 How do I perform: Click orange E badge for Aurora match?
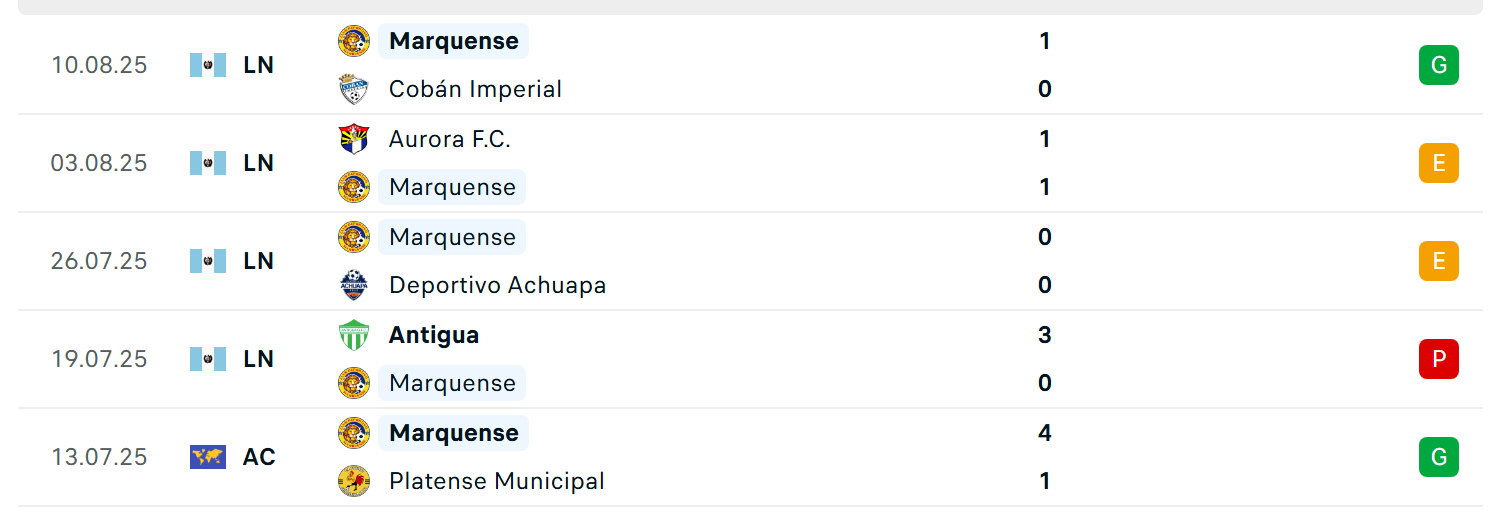coord(1438,163)
